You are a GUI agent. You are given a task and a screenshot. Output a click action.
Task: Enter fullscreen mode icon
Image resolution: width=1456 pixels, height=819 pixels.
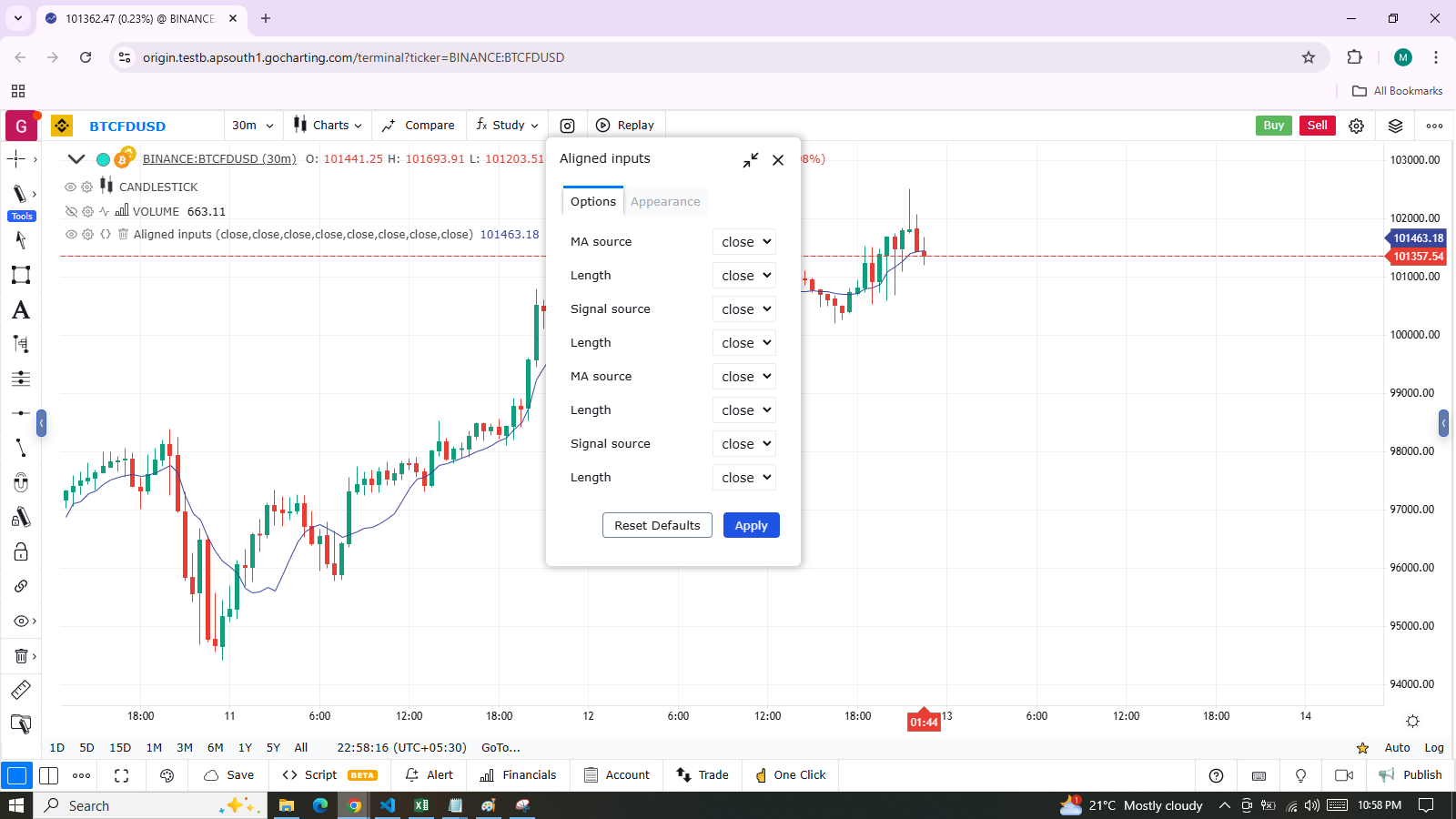point(121,775)
